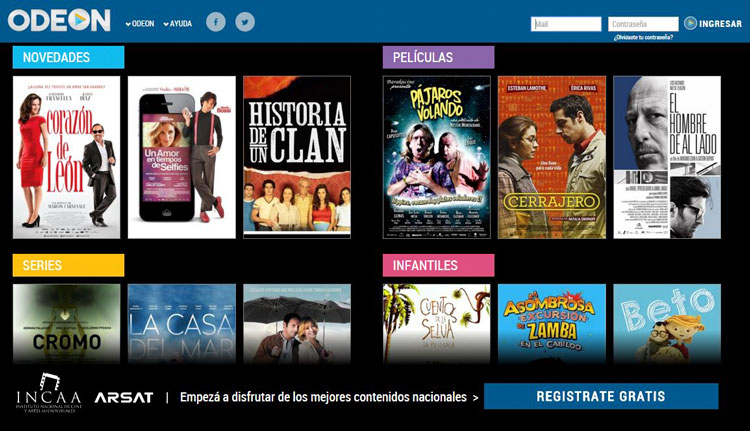The width and height of the screenshot is (750, 431).
Task: Click the ARSAT logo
Action: 124,398
